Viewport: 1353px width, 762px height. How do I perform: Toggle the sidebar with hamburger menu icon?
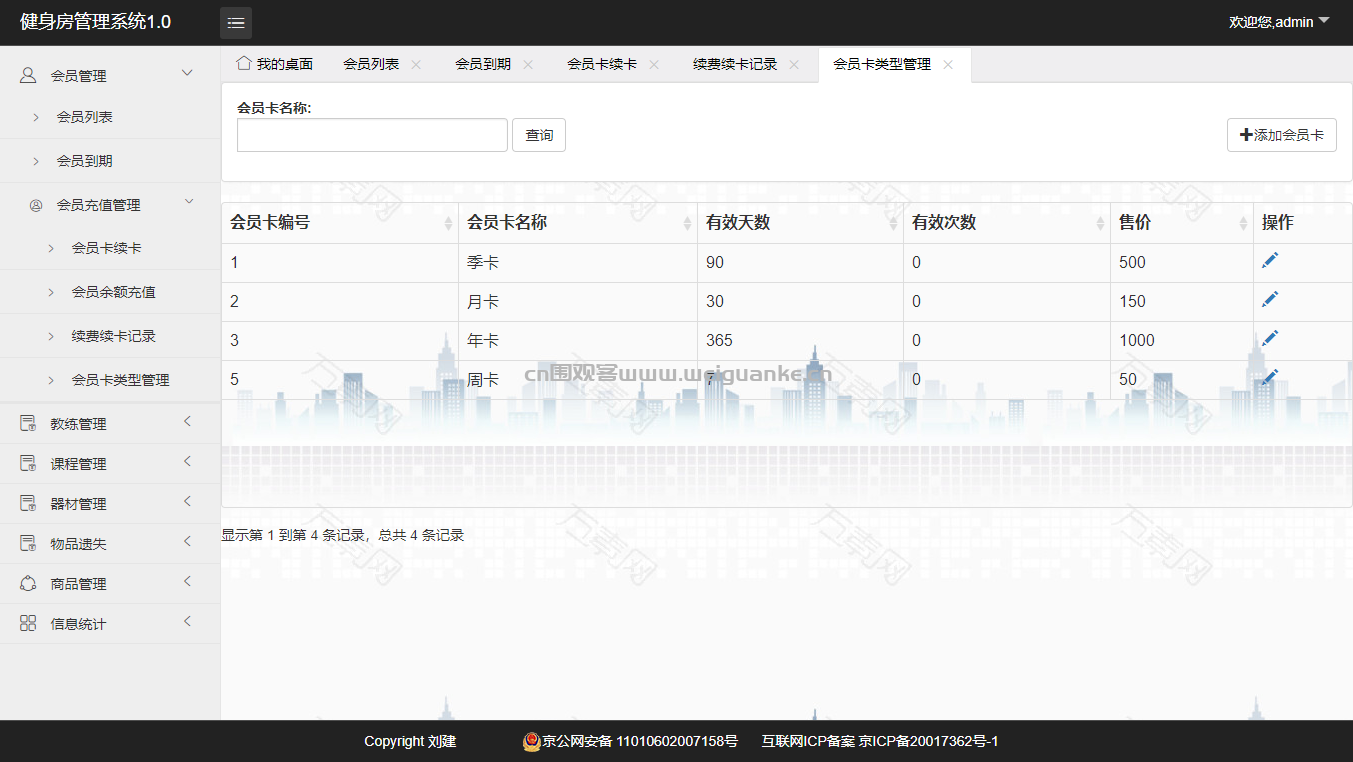236,22
